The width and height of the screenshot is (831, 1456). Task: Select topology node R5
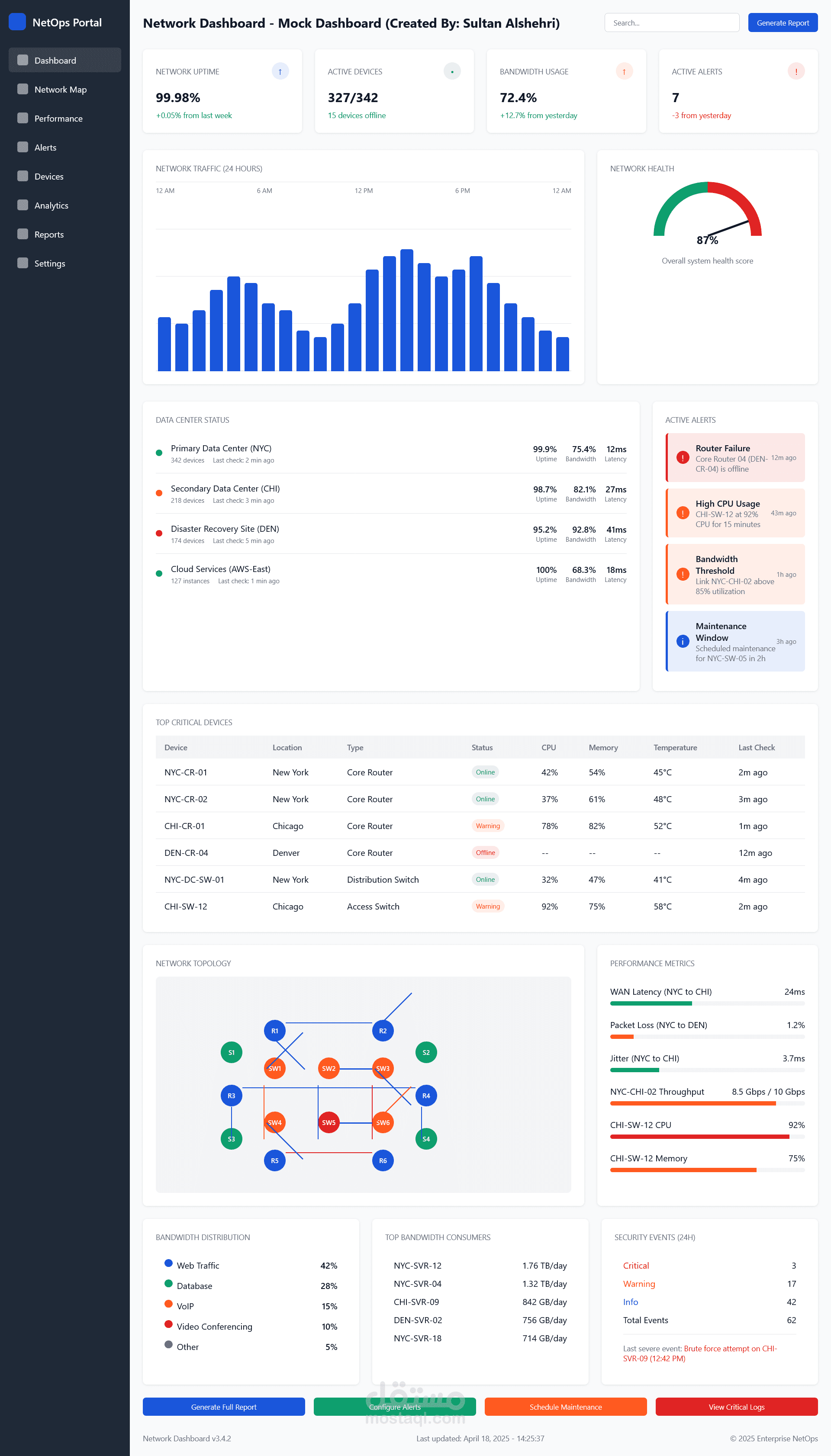click(274, 1160)
